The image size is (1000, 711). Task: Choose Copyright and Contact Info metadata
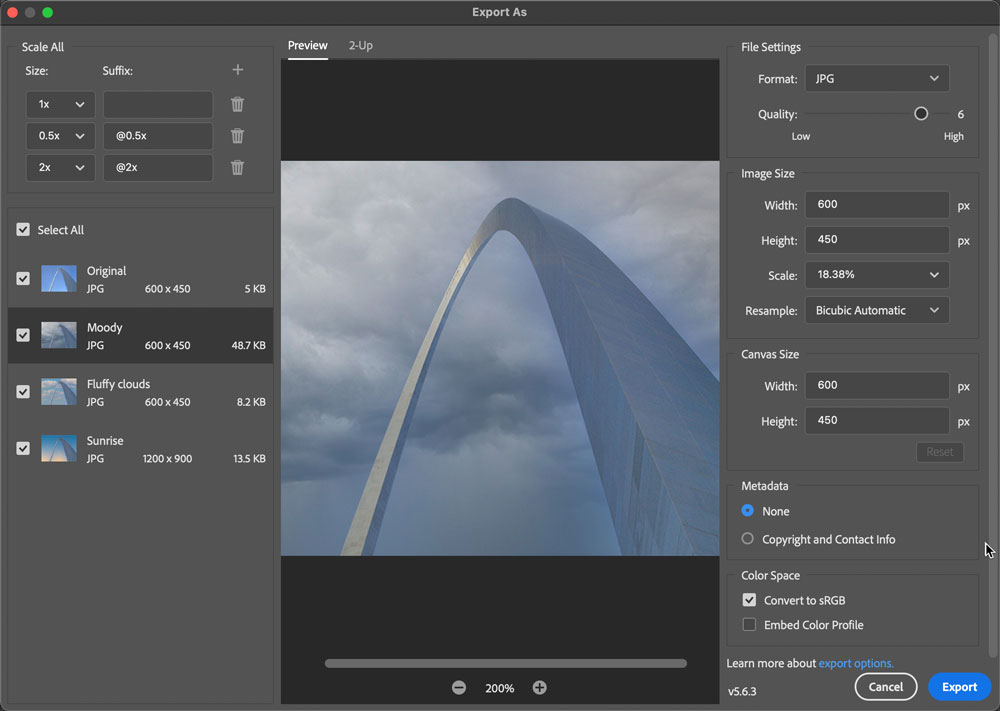[x=748, y=539]
